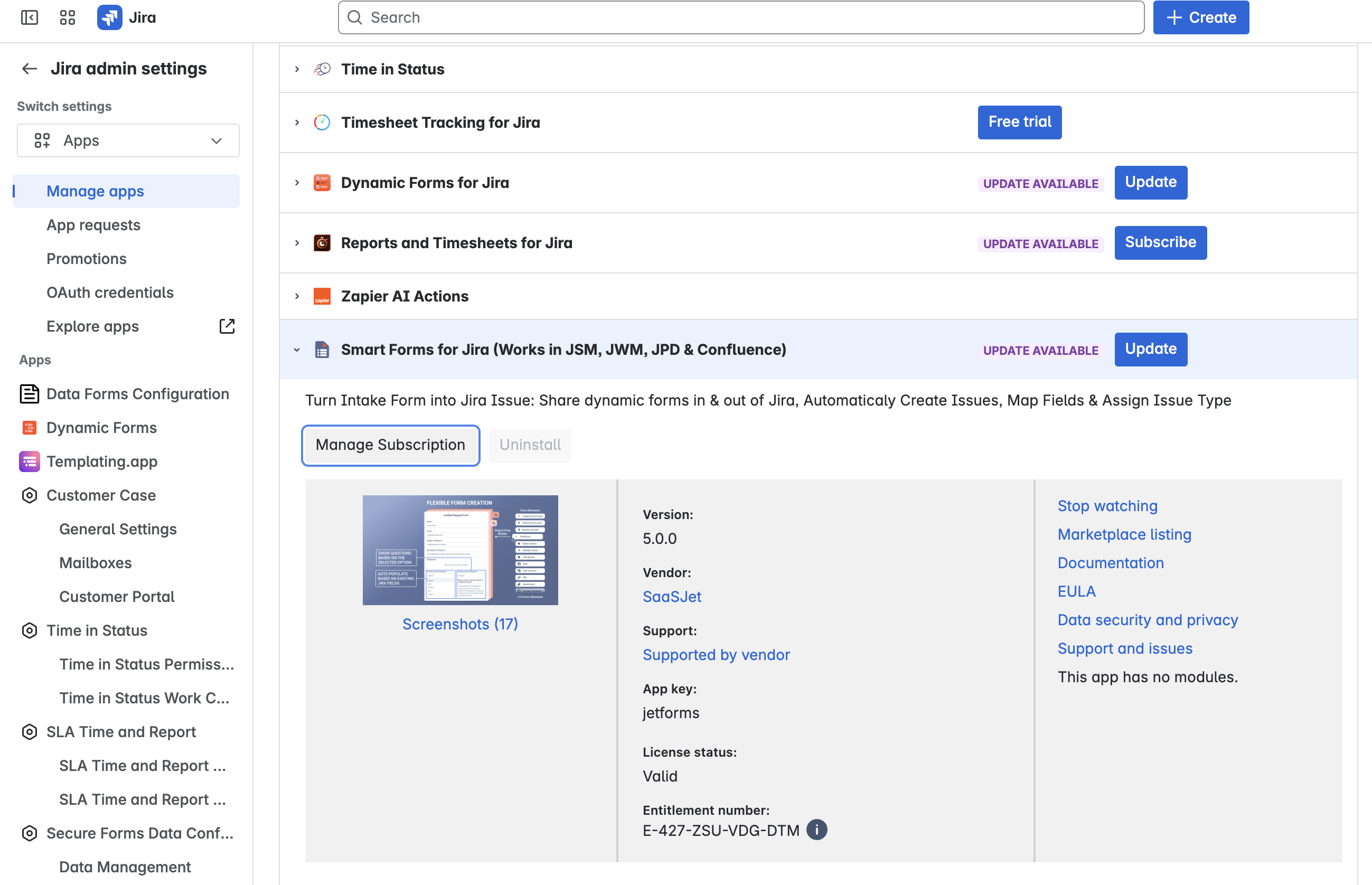The width and height of the screenshot is (1372, 885).
Task: Open Templating.app from the sidebar
Action: tap(102, 462)
